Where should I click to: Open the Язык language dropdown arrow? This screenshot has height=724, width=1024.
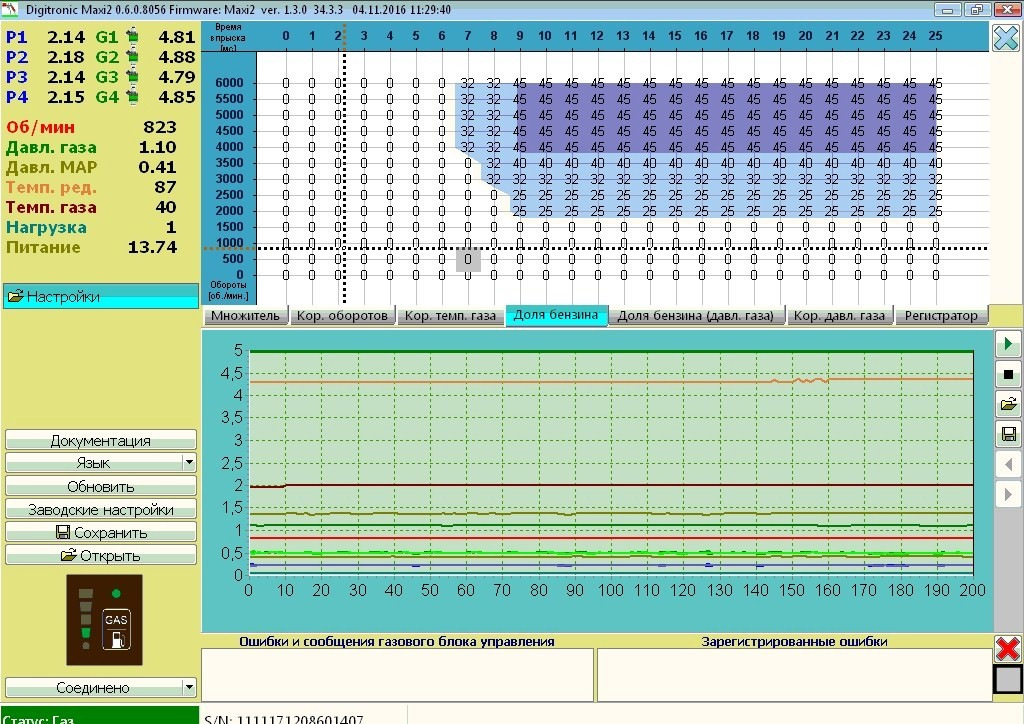pos(189,463)
